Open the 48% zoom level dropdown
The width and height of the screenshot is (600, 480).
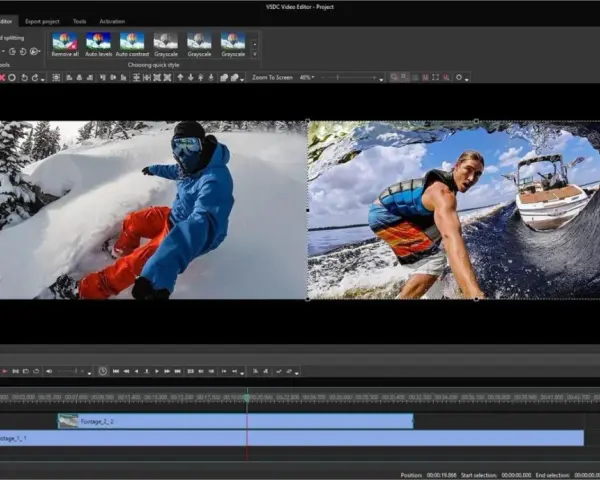307,77
